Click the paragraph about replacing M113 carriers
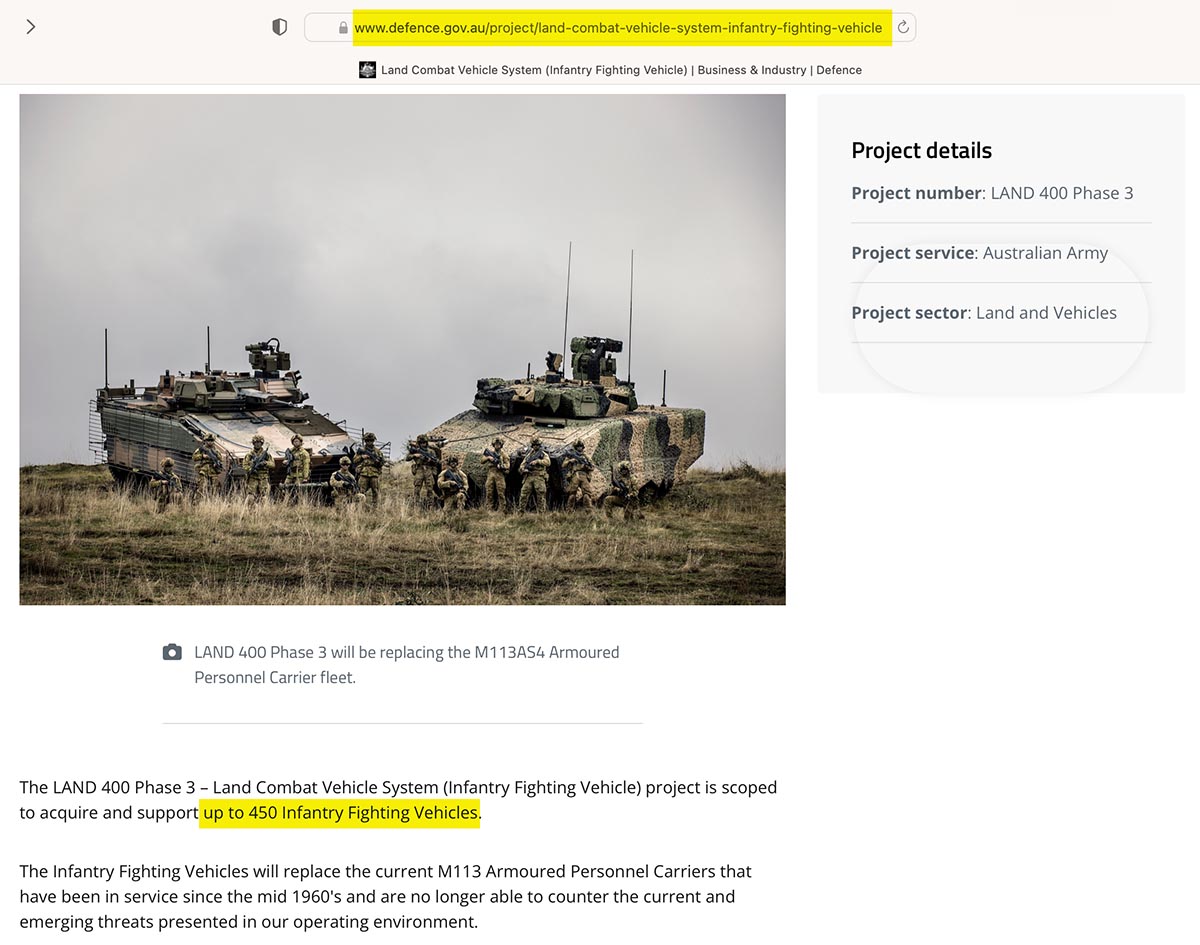The image size is (1200, 945). (385, 897)
